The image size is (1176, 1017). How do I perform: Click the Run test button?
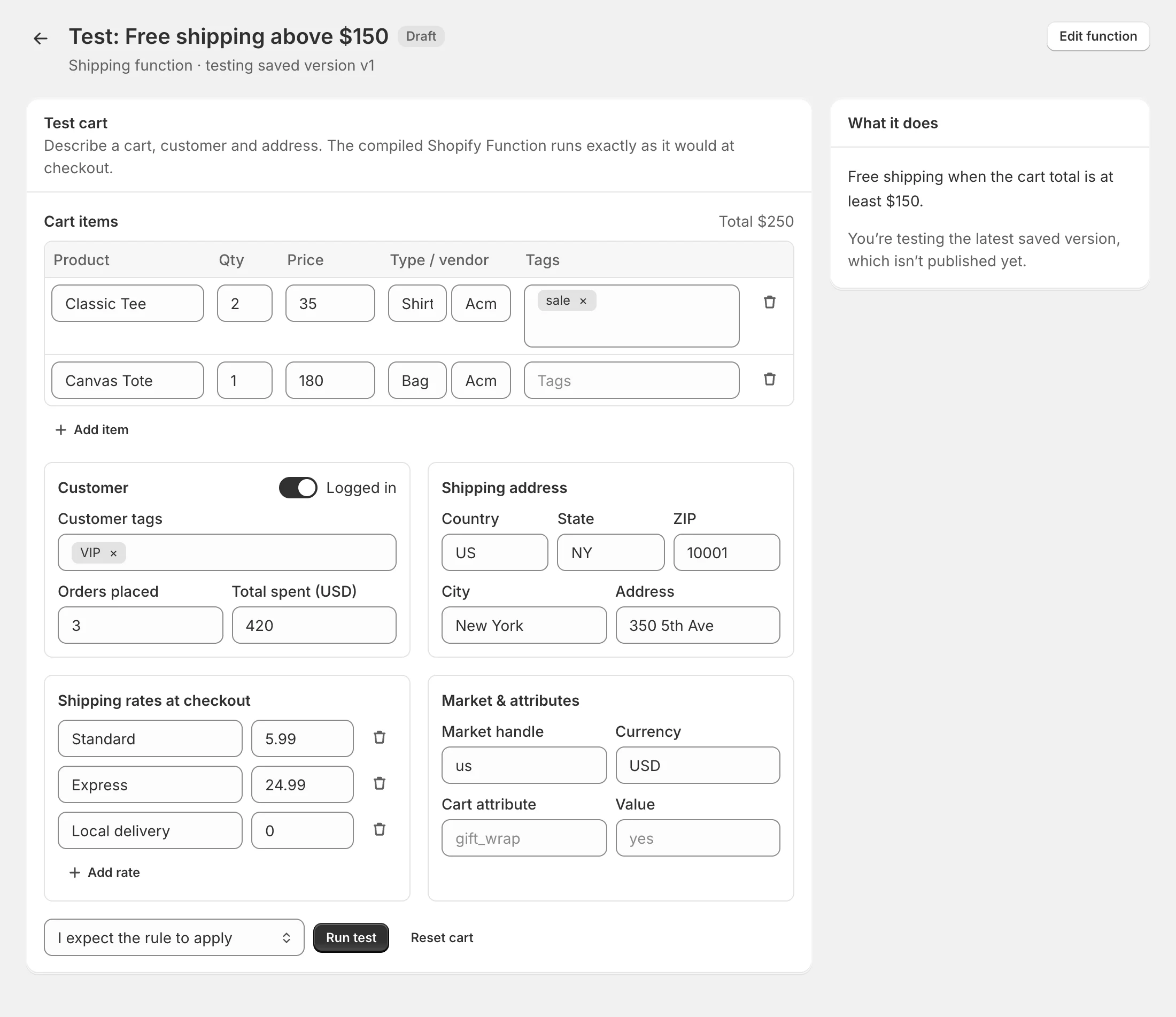(x=351, y=937)
